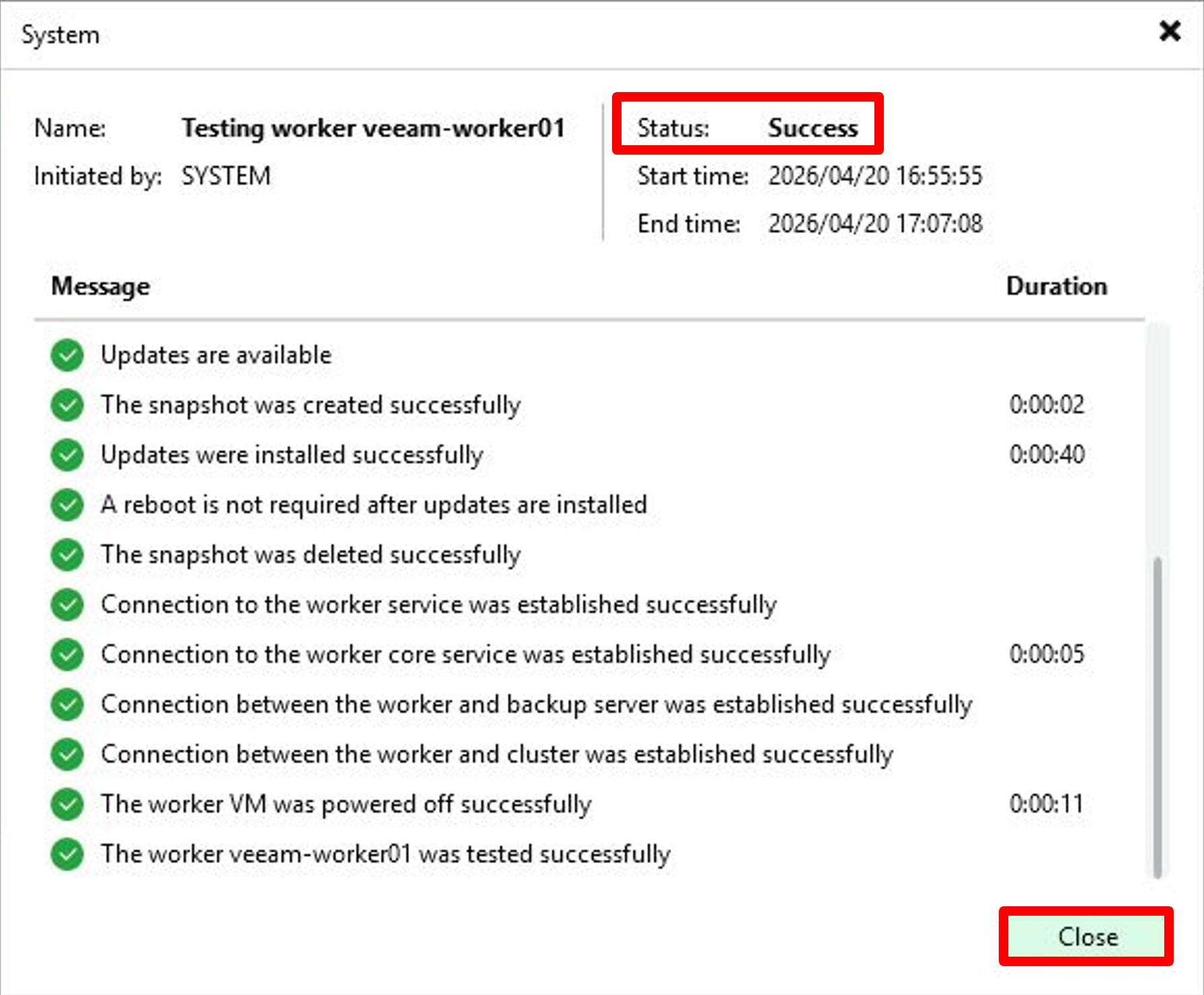
Task: Click the success icon for 'The snapshot was created successfully'
Action: coord(67,405)
